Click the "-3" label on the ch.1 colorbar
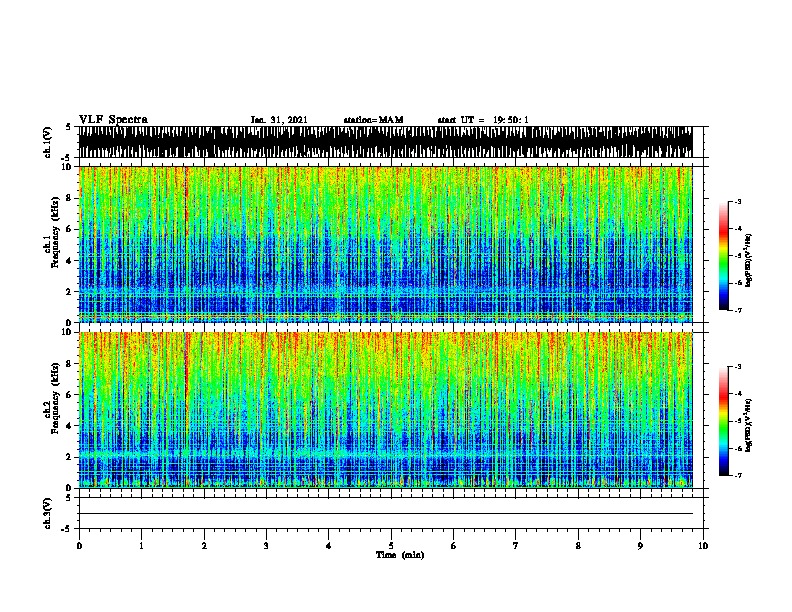Viewport: 792px width, 612px height. point(737,202)
